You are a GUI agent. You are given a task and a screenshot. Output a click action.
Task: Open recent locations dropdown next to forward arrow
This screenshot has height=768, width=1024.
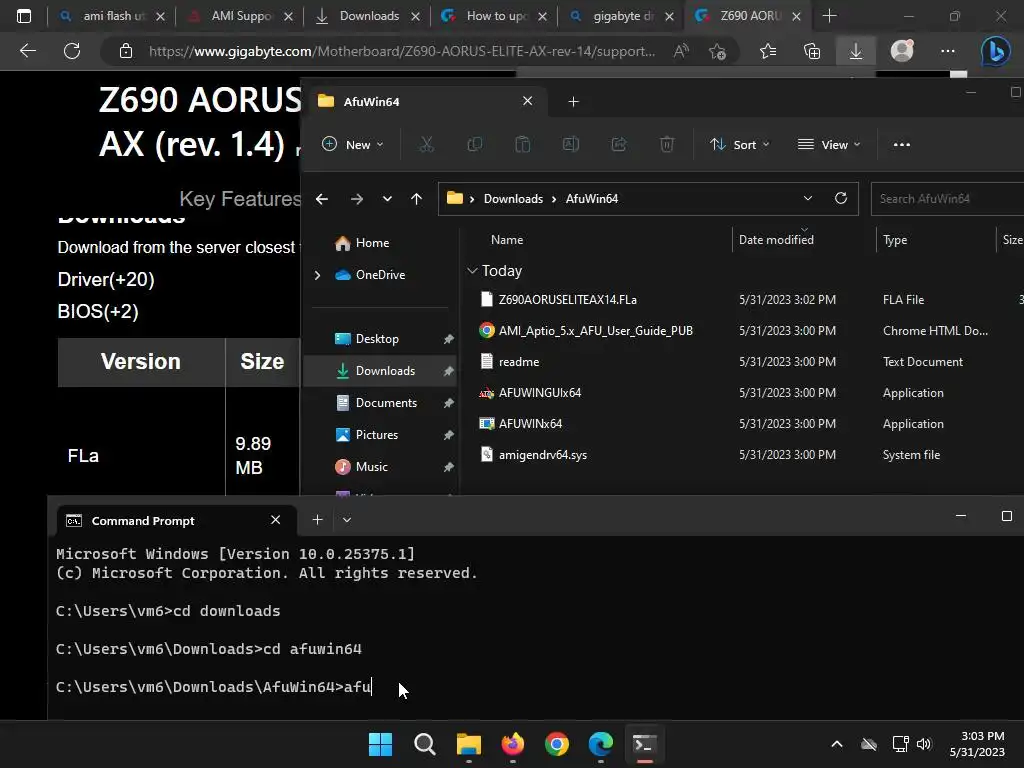pyautogui.click(x=387, y=199)
